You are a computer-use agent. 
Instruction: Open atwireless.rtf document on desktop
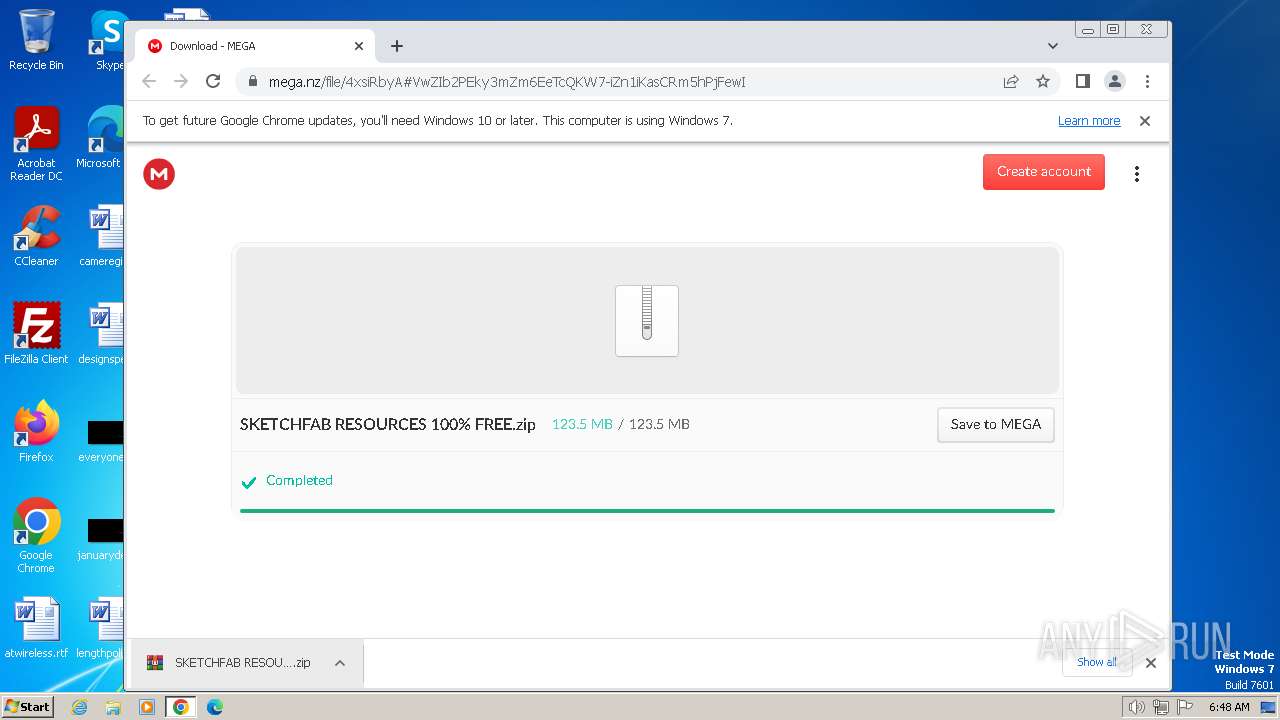[x=36, y=628]
